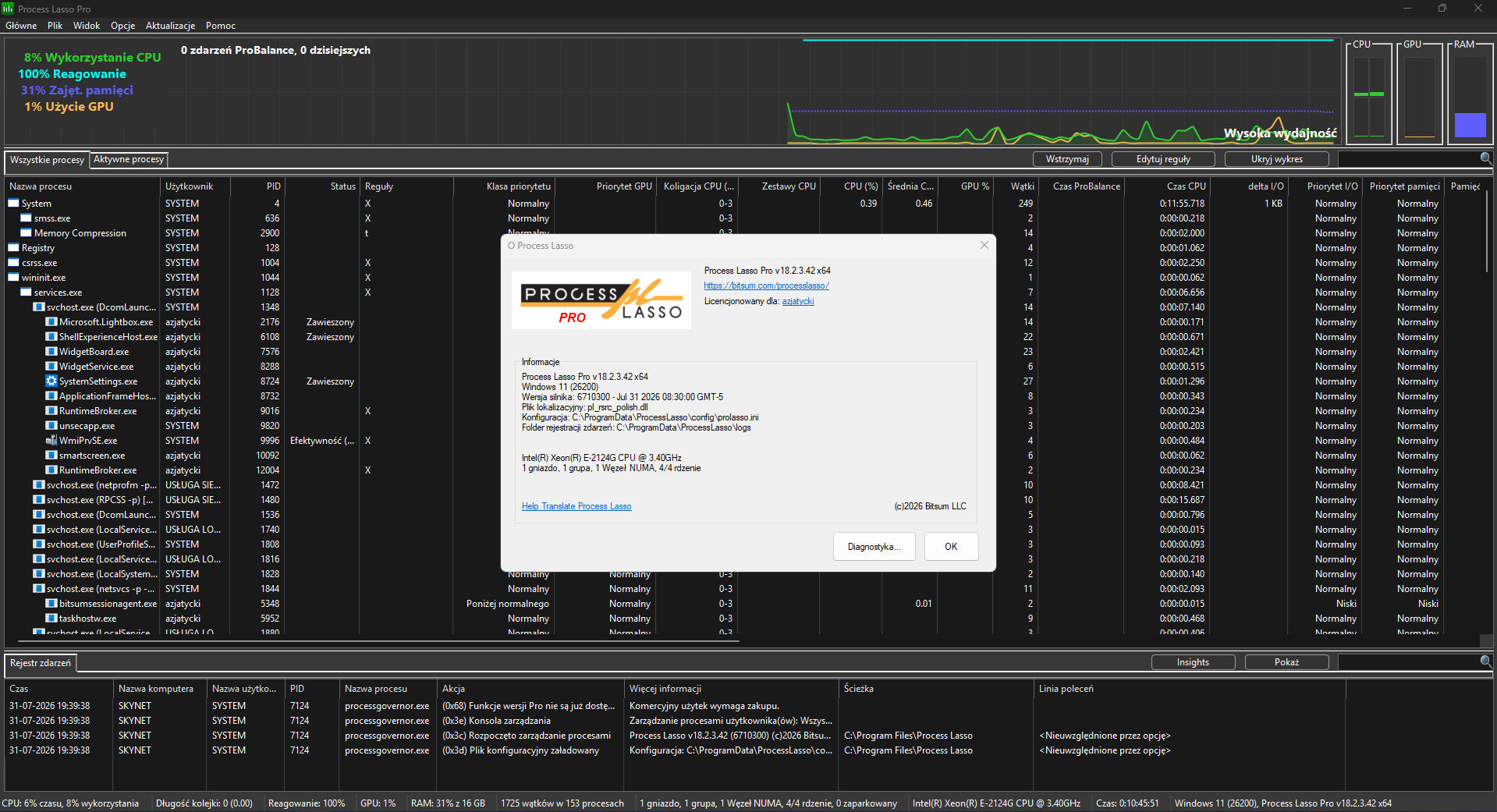Open the Widok menu
The image size is (1497, 812).
point(87,26)
